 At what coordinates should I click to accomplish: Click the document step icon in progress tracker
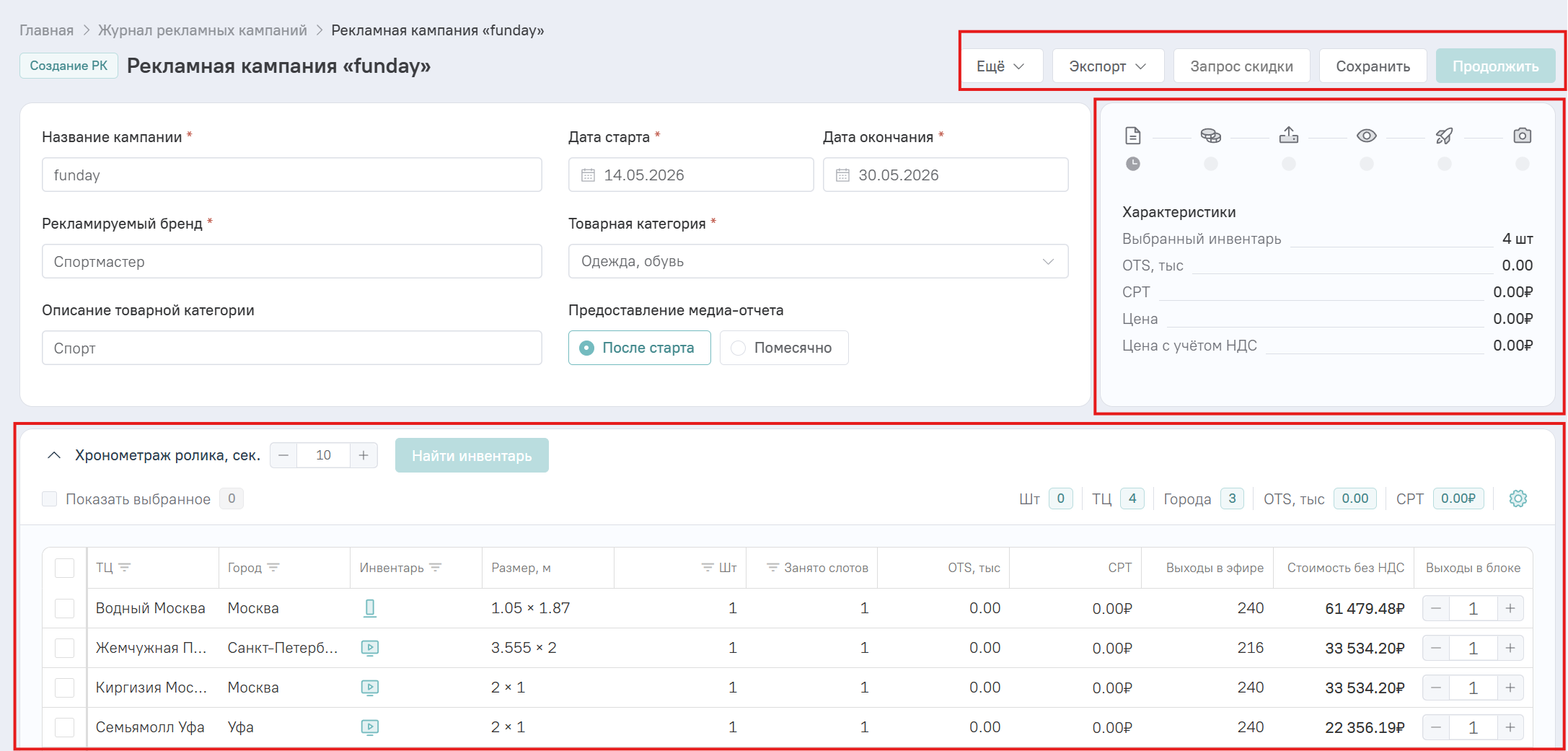coord(1133,136)
